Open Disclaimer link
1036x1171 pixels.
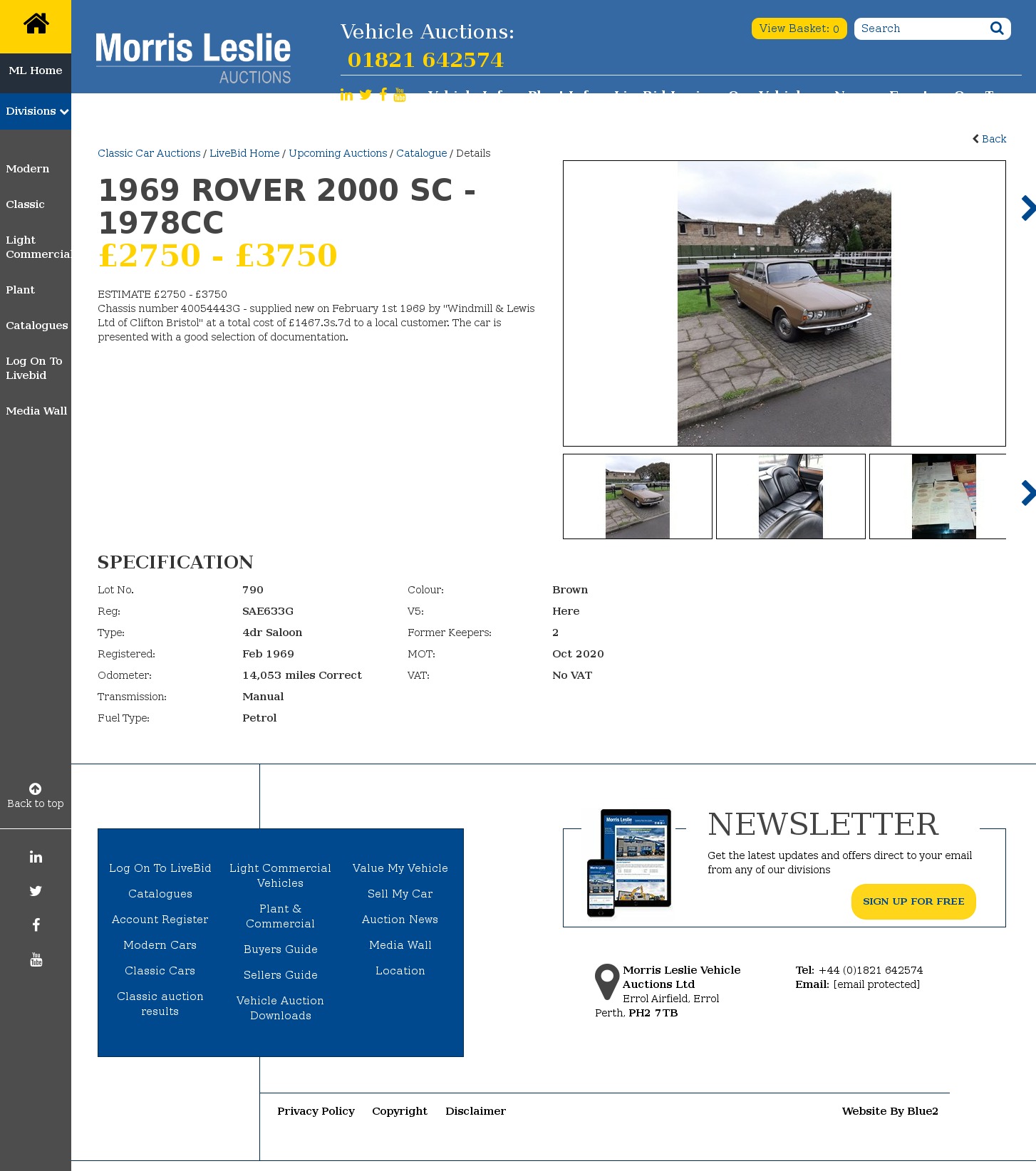(475, 1111)
